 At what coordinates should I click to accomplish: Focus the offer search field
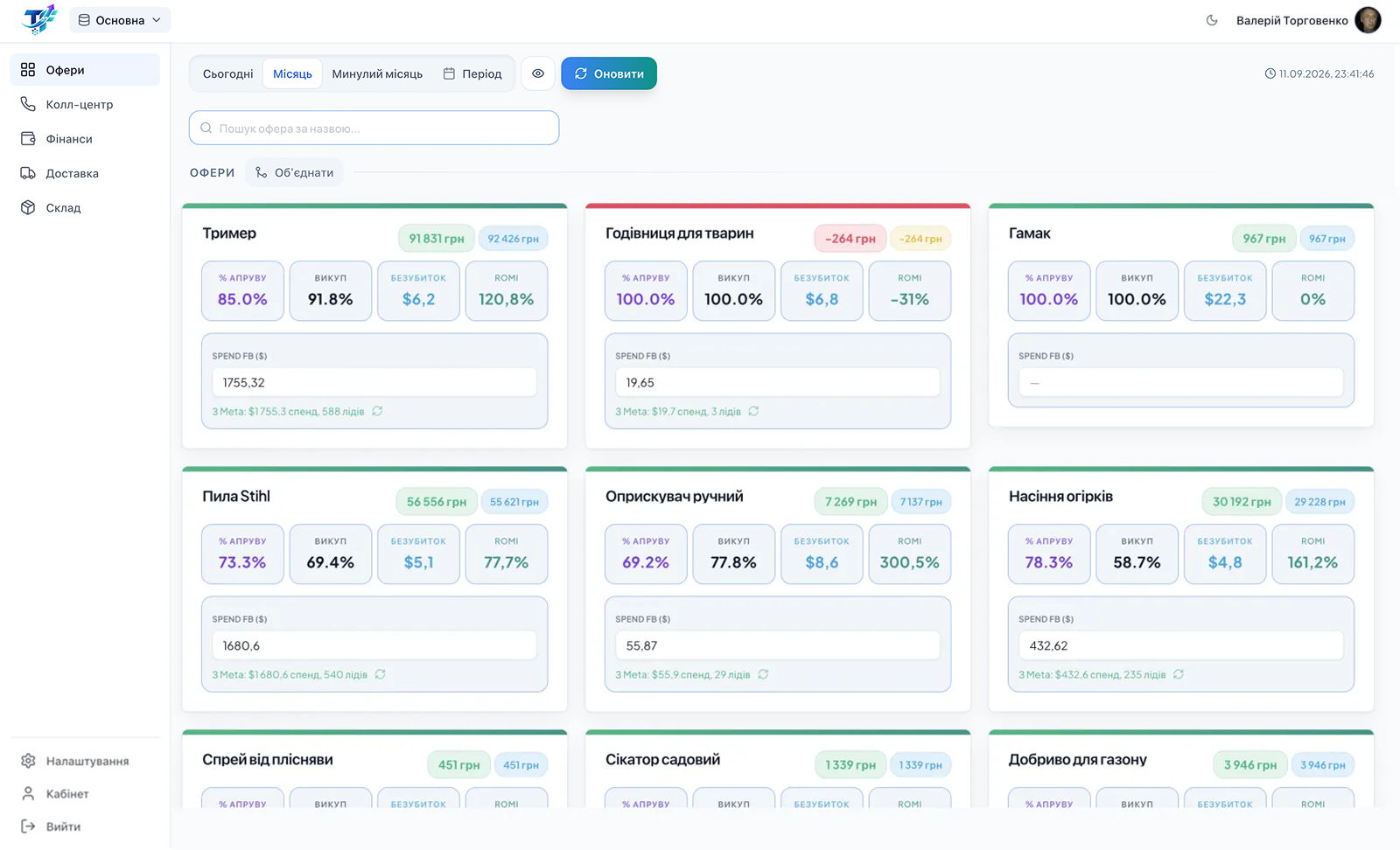pyautogui.click(x=374, y=128)
